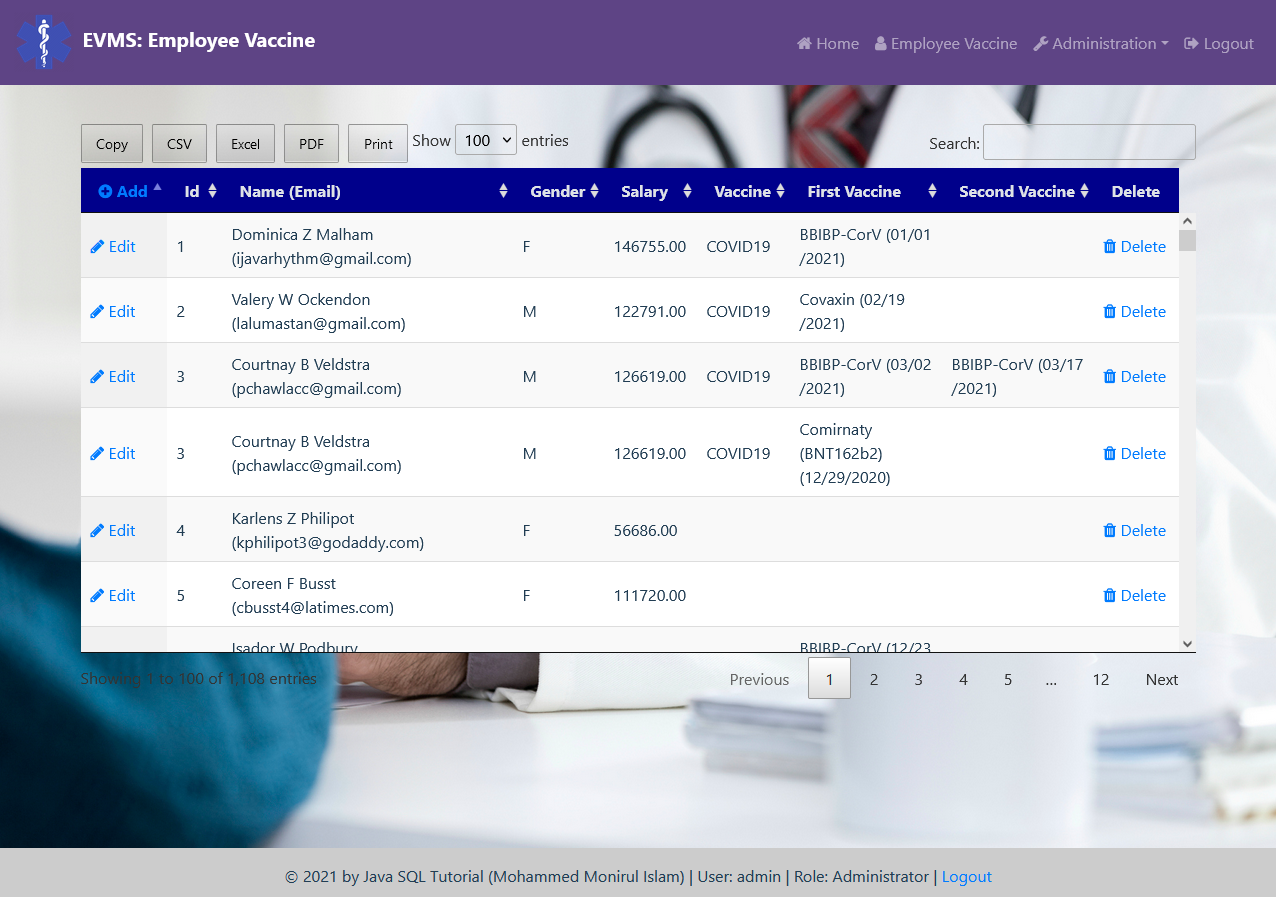This screenshot has width=1276, height=897.
Task: Click the Add plus icon in table header
Action: coord(107,190)
